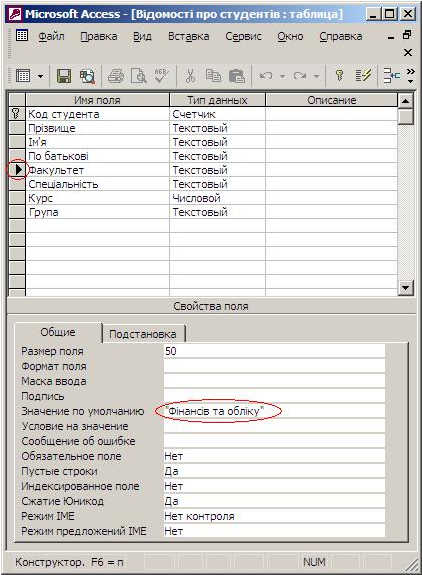Click the Индексированное поле value
Viewport: 422px width, 575px height.
coord(274,486)
